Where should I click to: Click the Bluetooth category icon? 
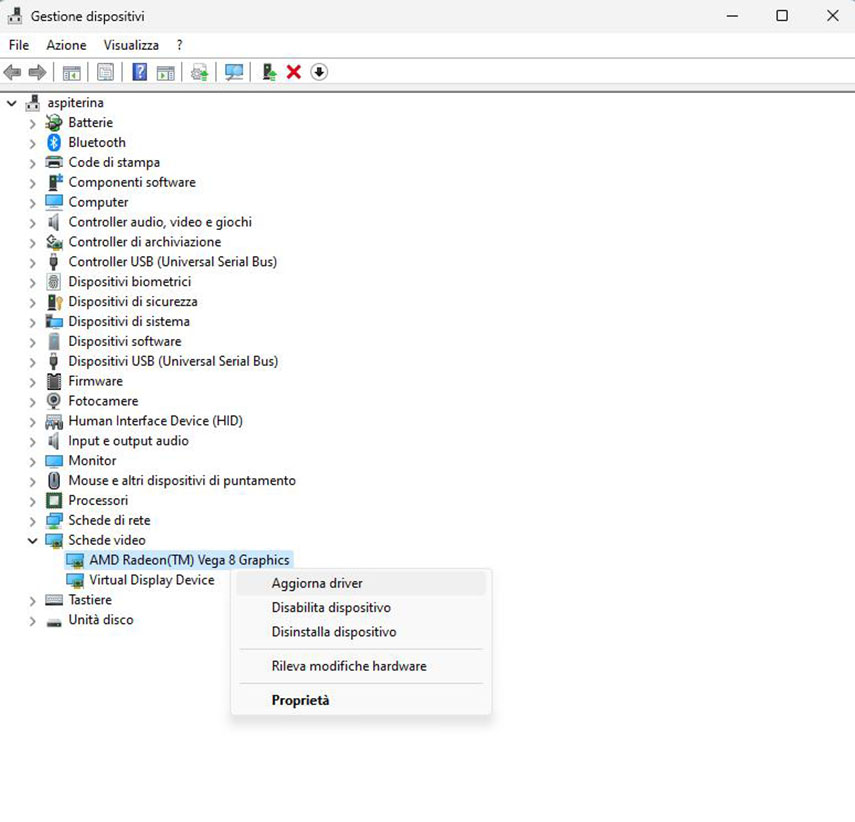[x=54, y=142]
